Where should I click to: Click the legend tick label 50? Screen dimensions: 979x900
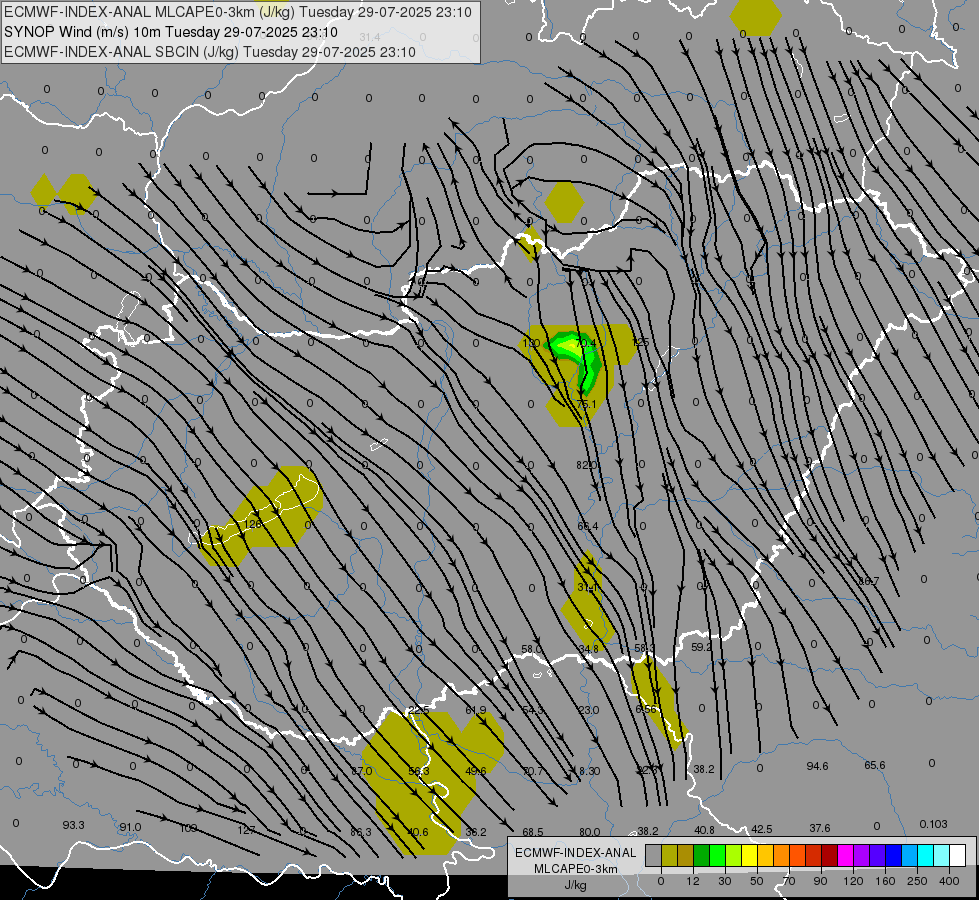pos(757,881)
